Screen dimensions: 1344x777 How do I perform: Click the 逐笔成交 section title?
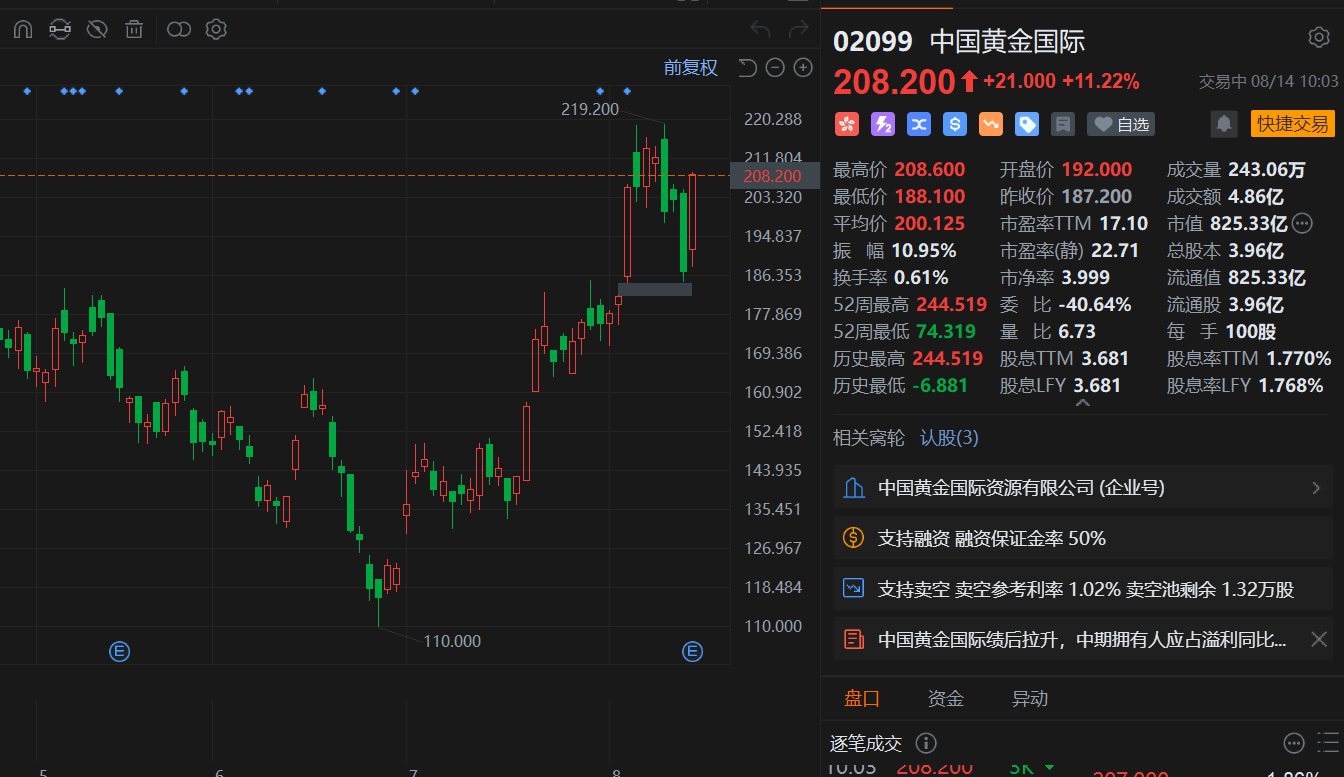point(866,743)
